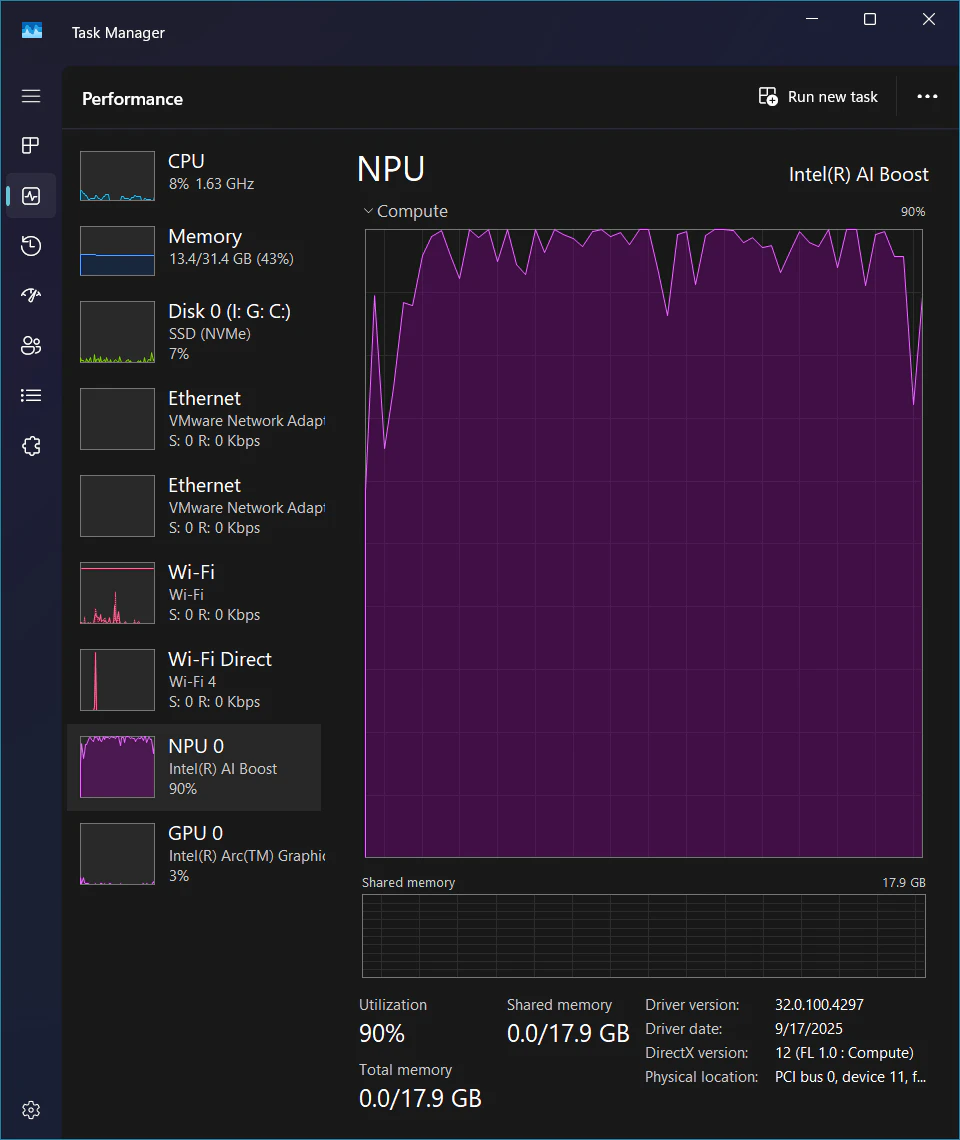Open the hamburger navigation menu
Screen dimensions: 960x1140
tap(31, 96)
